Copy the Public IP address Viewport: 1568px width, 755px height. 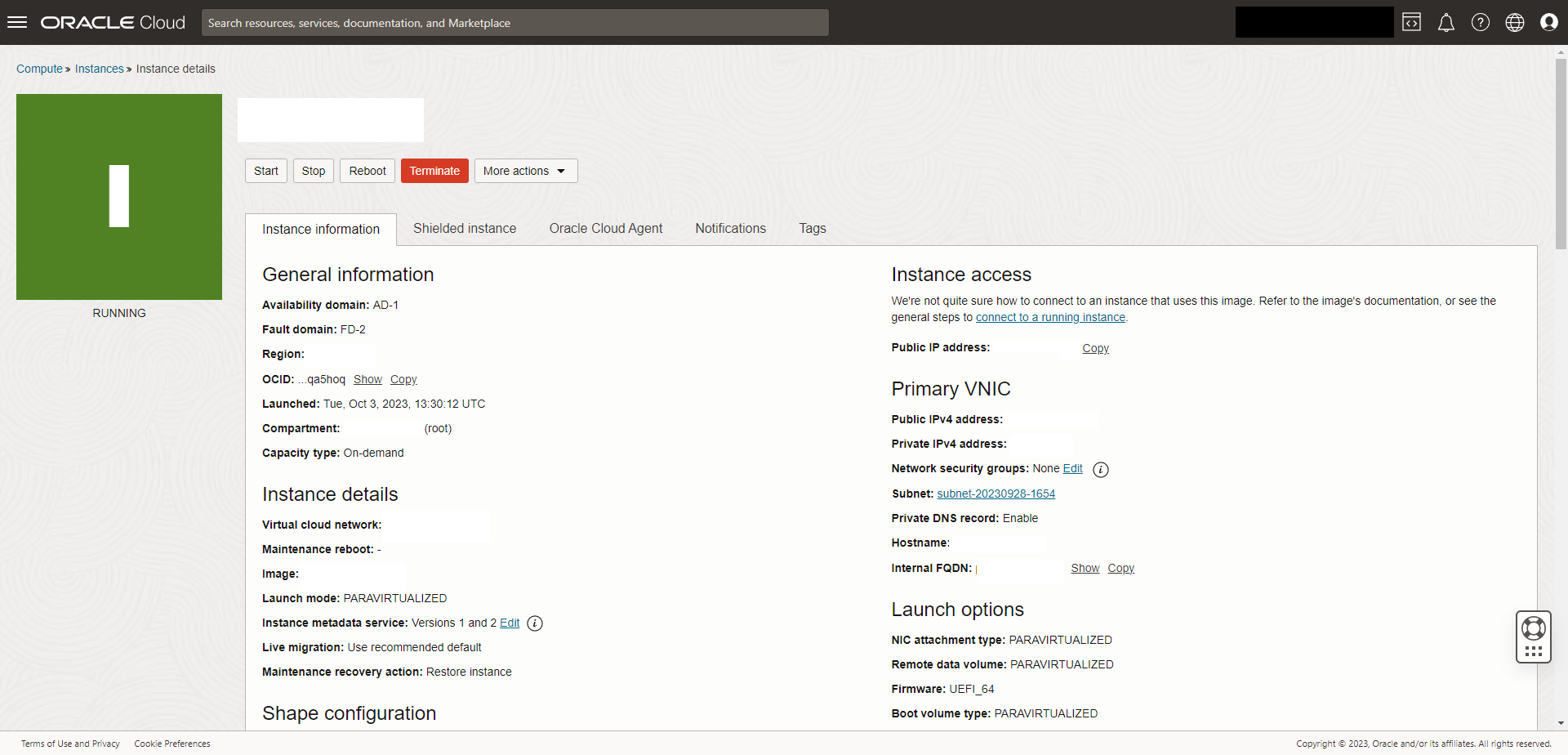tap(1095, 349)
